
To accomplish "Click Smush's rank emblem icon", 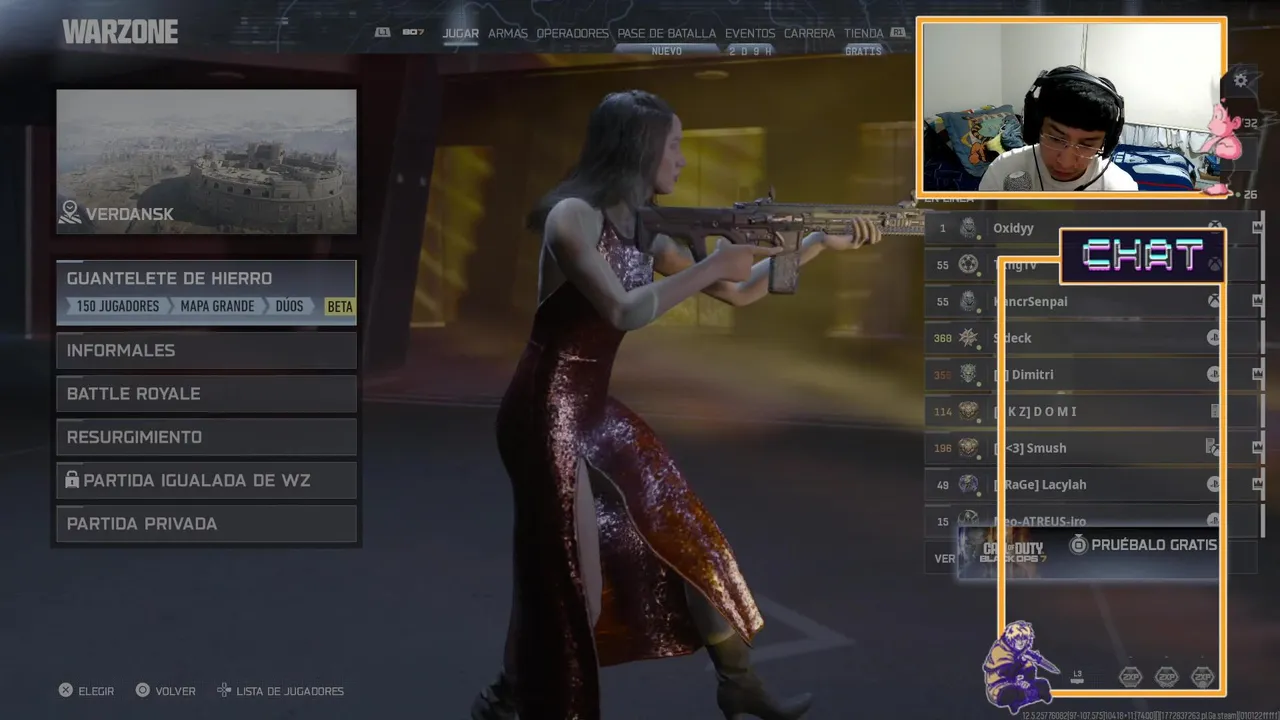I will point(968,448).
